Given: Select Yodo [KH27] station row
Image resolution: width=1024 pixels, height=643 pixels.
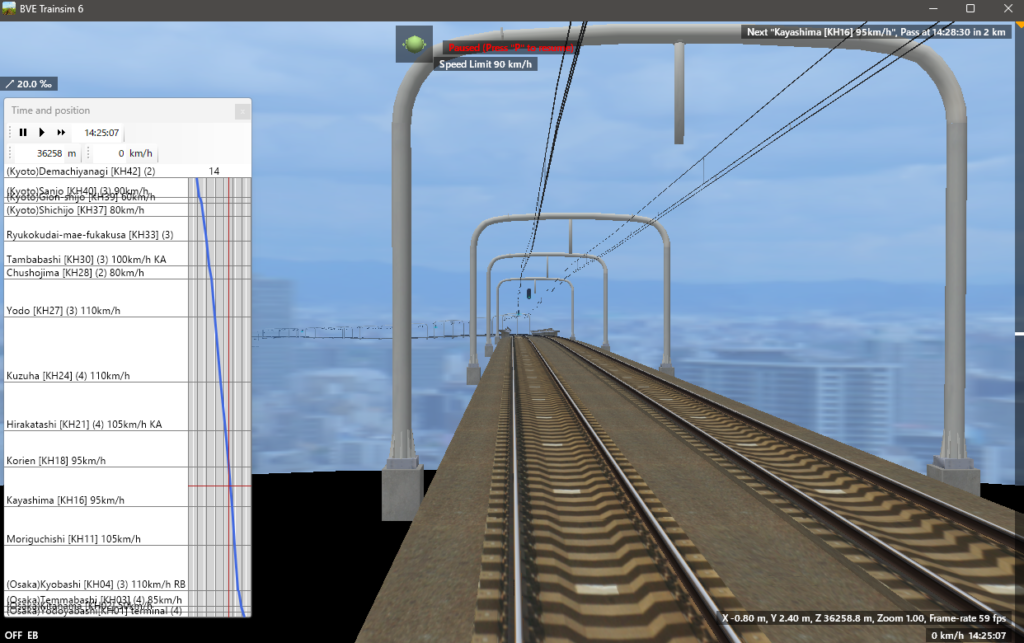Looking at the screenshot, I should [x=63, y=311].
